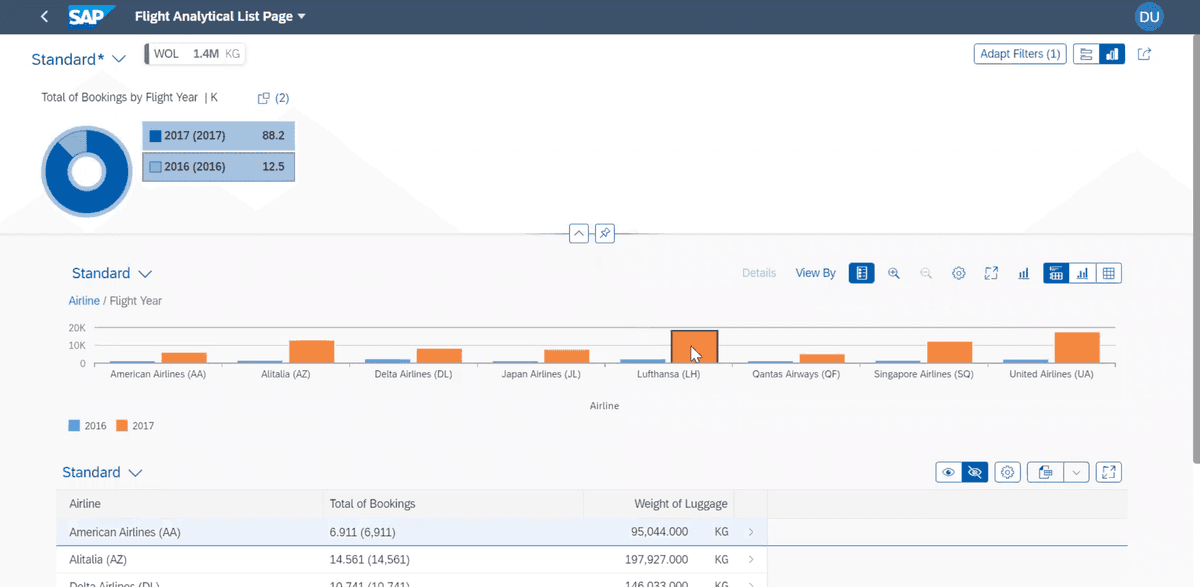Click the share icon beside filter mode buttons
This screenshot has height=587, width=1200.
click(x=1145, y=54)
